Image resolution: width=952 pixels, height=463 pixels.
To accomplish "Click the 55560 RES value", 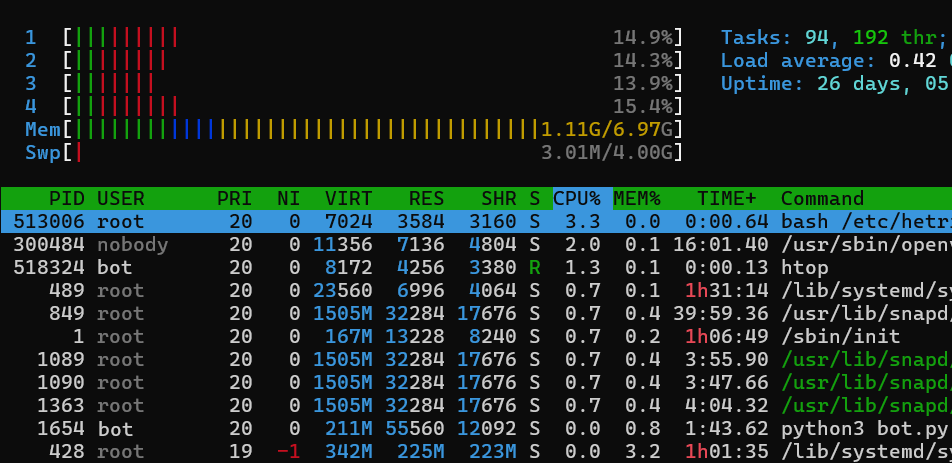I will (x=414, y=429).
